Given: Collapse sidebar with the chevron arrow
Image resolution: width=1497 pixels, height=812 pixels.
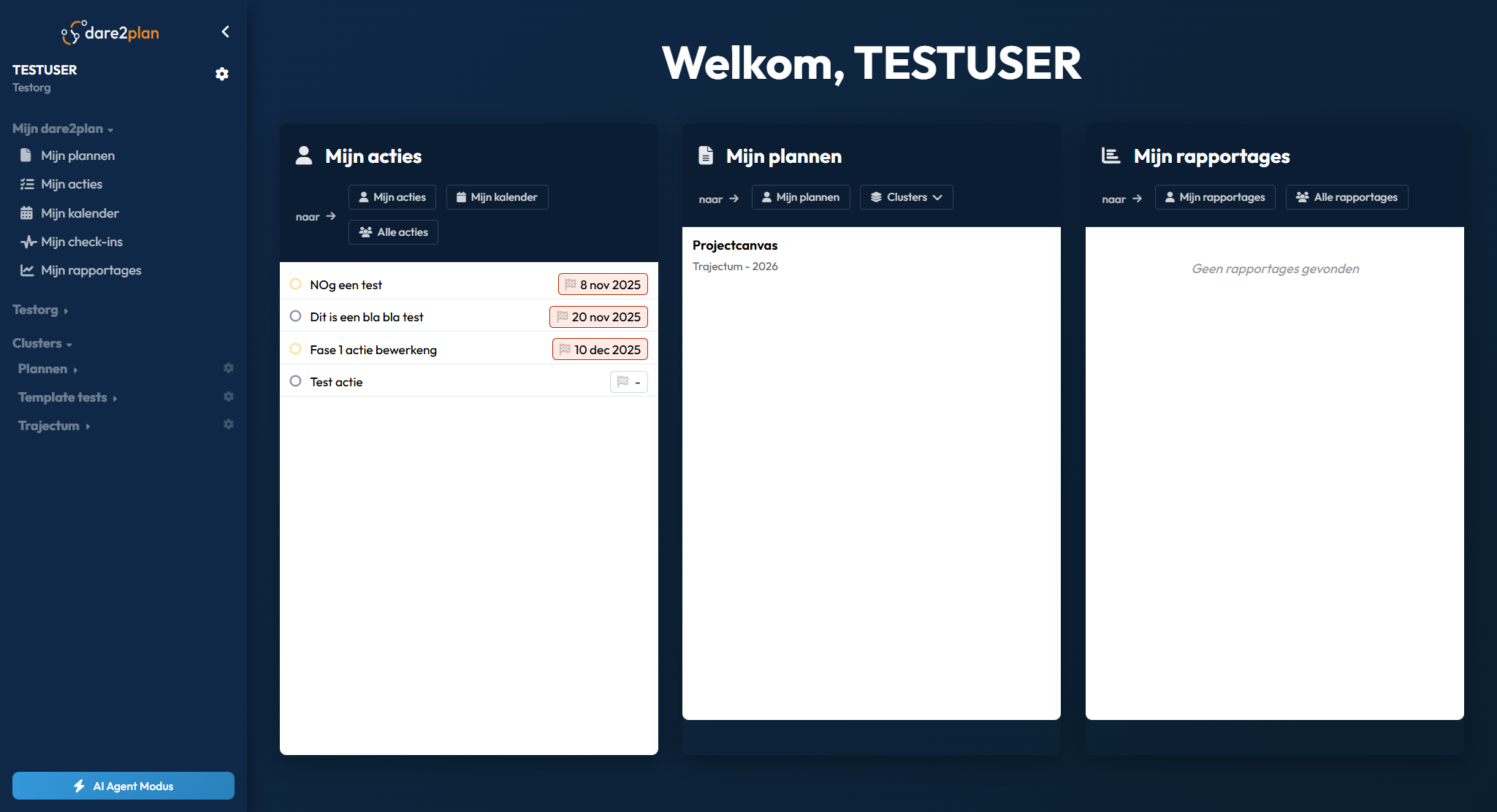Looking at the screenshot, I should coord(226,31).
